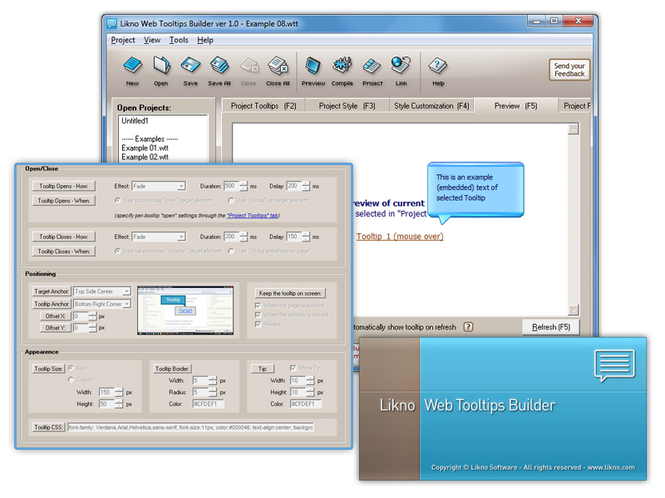Select 'User puts mouse over target element' radio
665x498 pixels.
[x=117, y=200]
